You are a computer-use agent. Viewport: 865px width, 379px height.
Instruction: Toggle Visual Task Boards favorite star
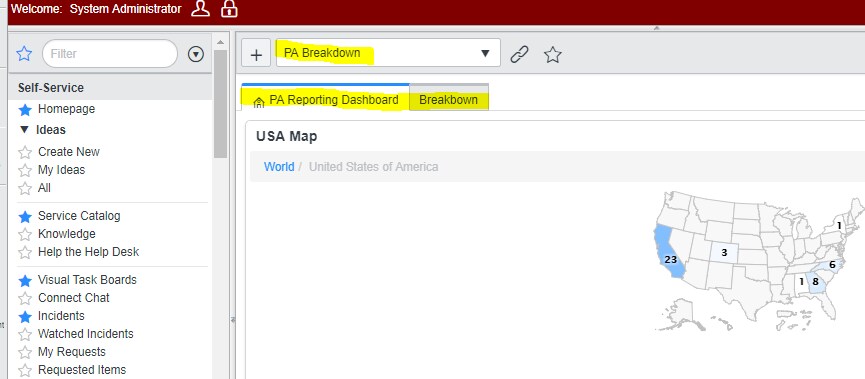25,281
